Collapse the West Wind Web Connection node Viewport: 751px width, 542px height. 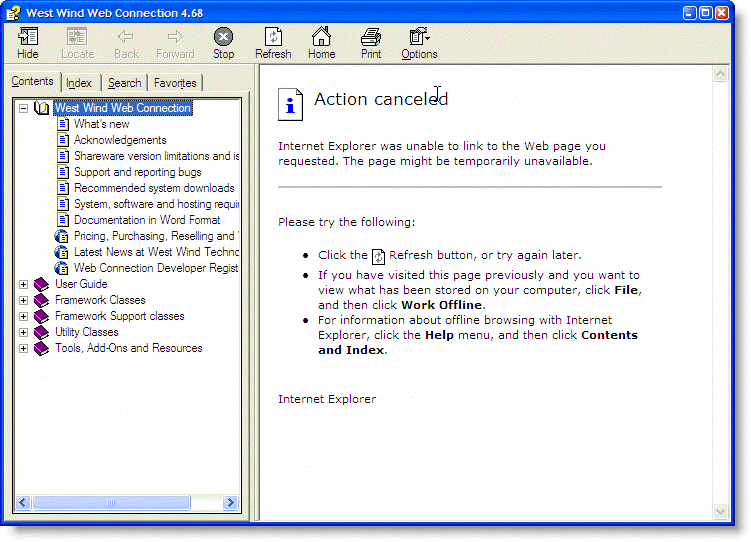24,108
